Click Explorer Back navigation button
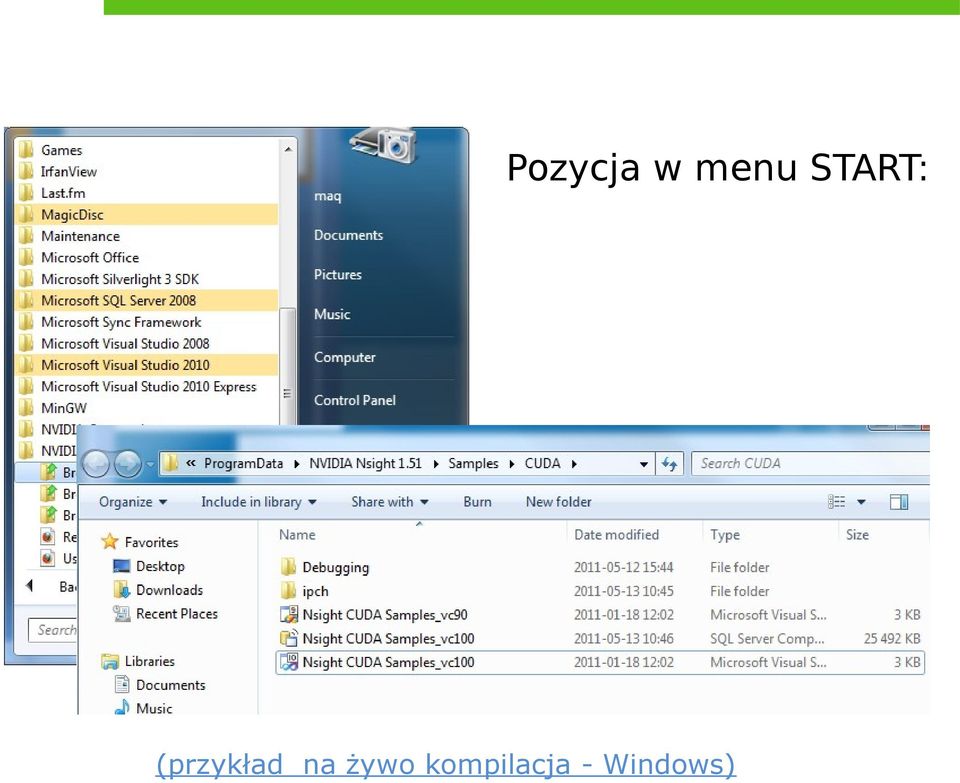 tap(96, 464)
